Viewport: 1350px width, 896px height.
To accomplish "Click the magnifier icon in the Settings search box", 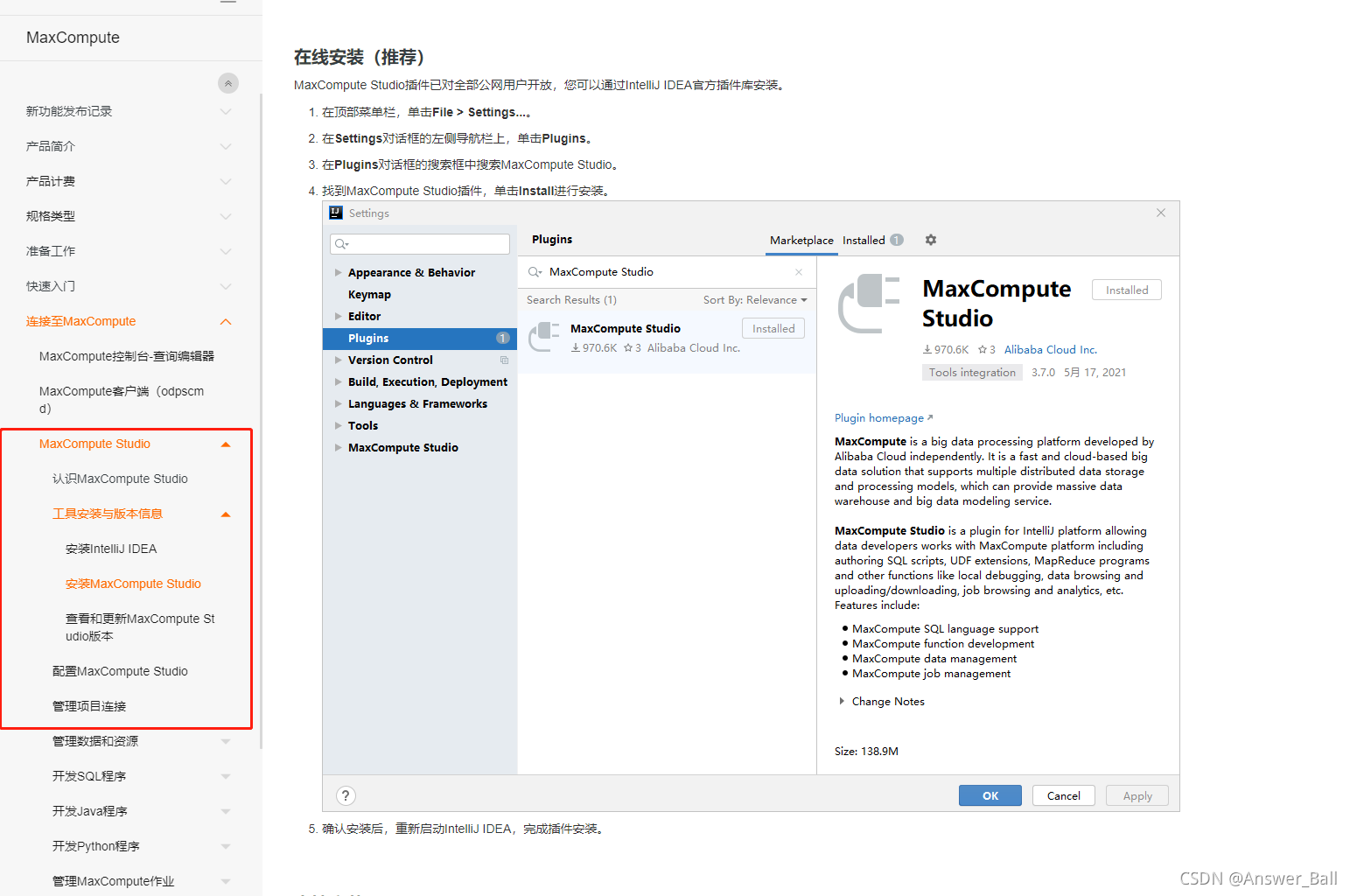I will click(341, 243).
